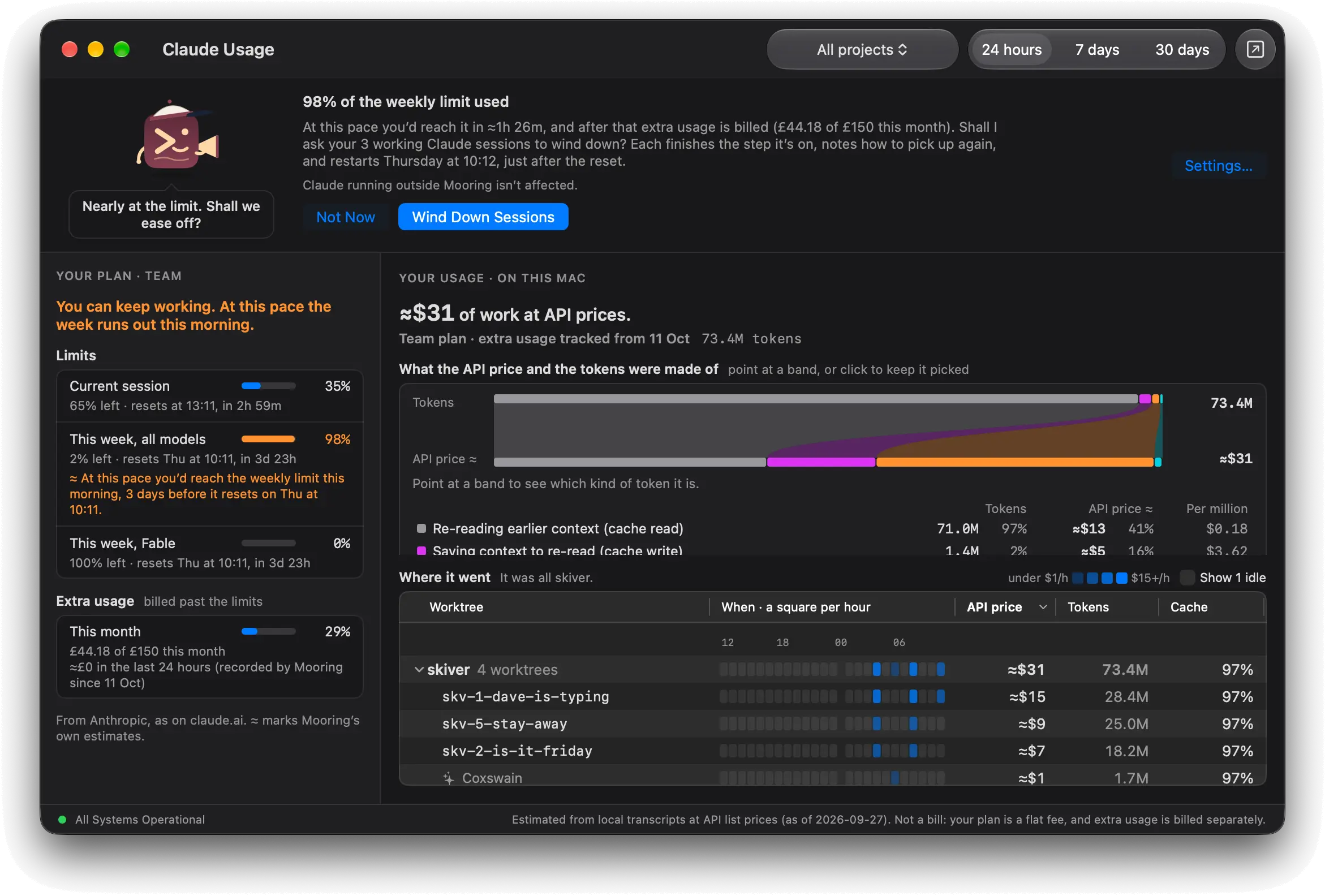Click the ≈$15 price for skv-1-dave-is-typing
The image size is (1325, 896).
click(x=1027, y=696)
